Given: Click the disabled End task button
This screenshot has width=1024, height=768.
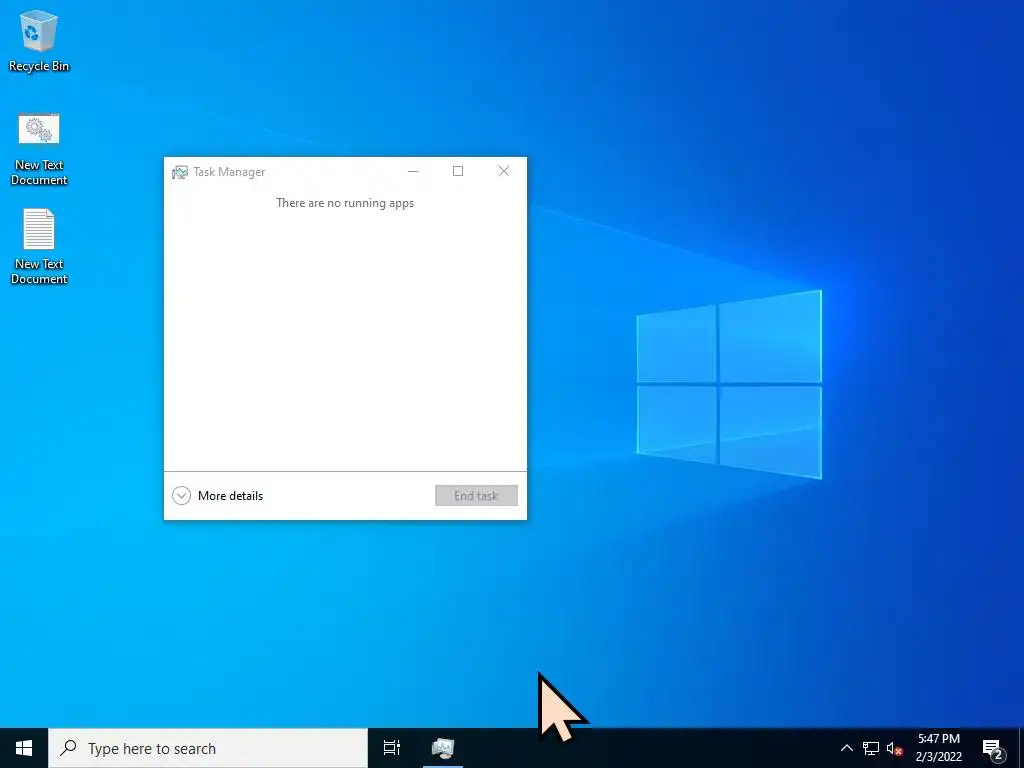Looking at the screenshot, I should pos(476,496).
